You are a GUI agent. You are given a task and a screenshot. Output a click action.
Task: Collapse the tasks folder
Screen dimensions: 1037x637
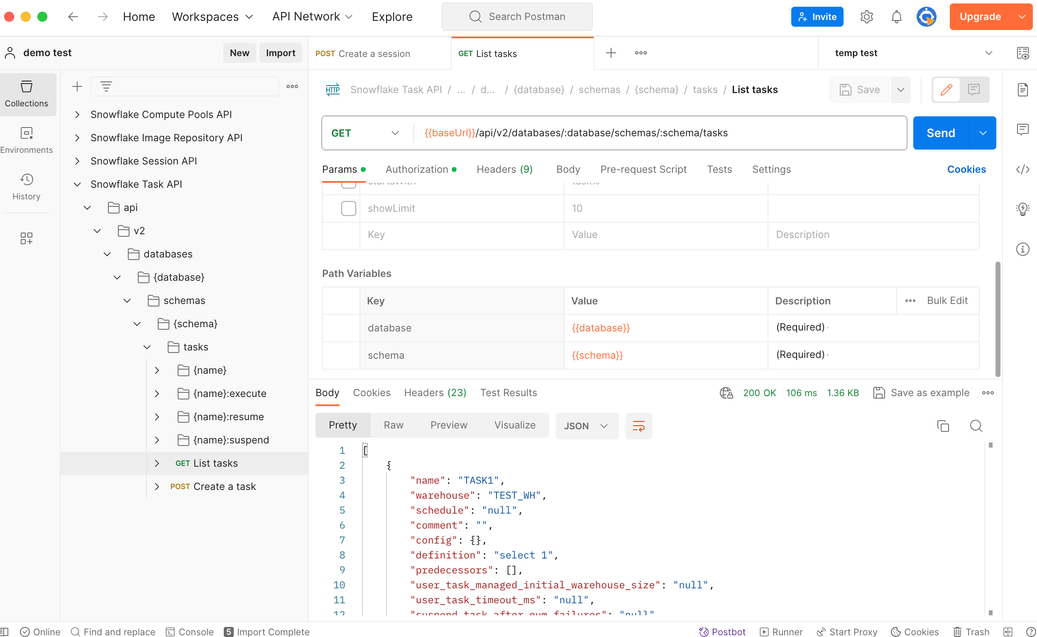pos(147,347)
